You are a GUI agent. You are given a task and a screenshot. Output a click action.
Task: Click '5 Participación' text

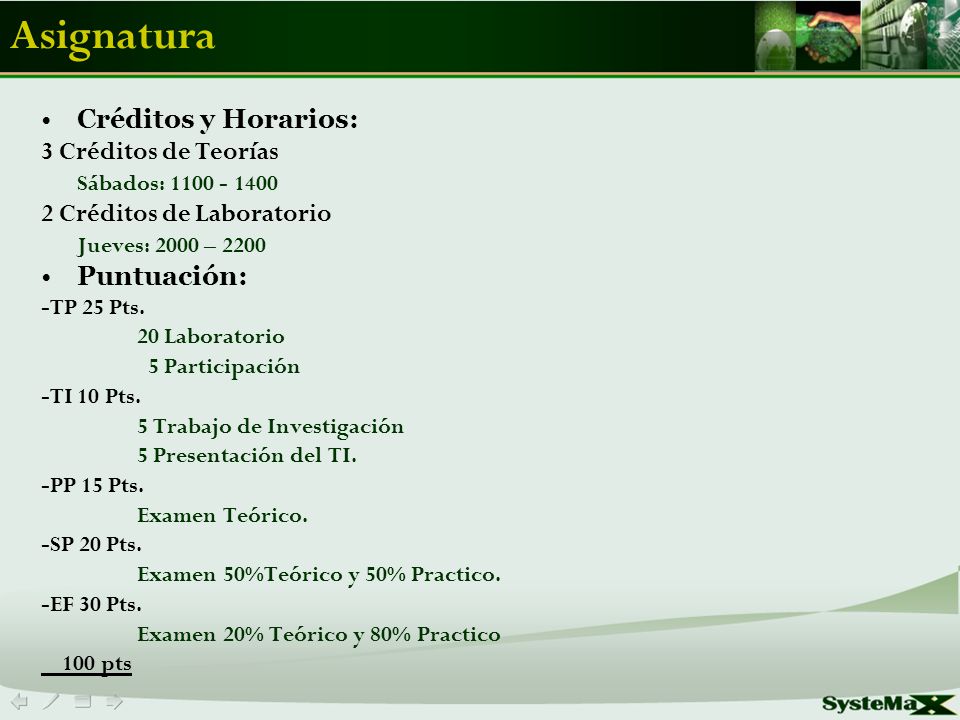[x=224, y=367]
